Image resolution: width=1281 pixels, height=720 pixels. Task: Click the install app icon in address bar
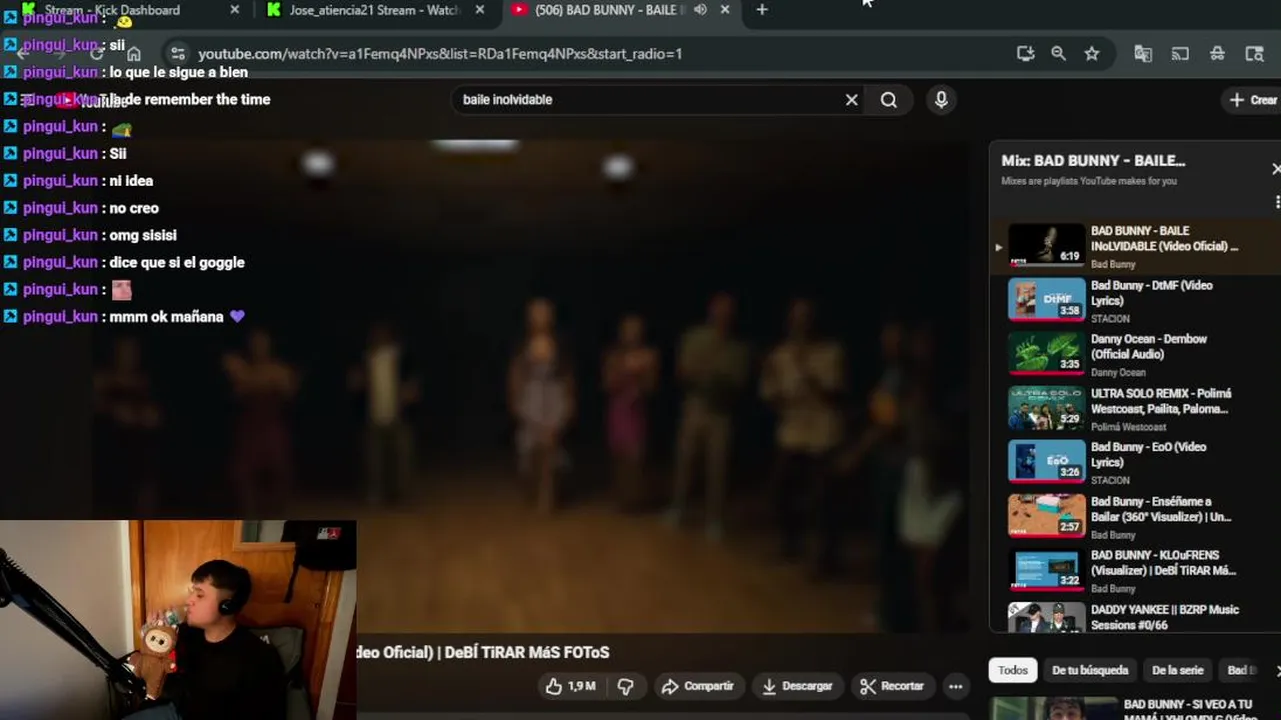[1025, 54]
